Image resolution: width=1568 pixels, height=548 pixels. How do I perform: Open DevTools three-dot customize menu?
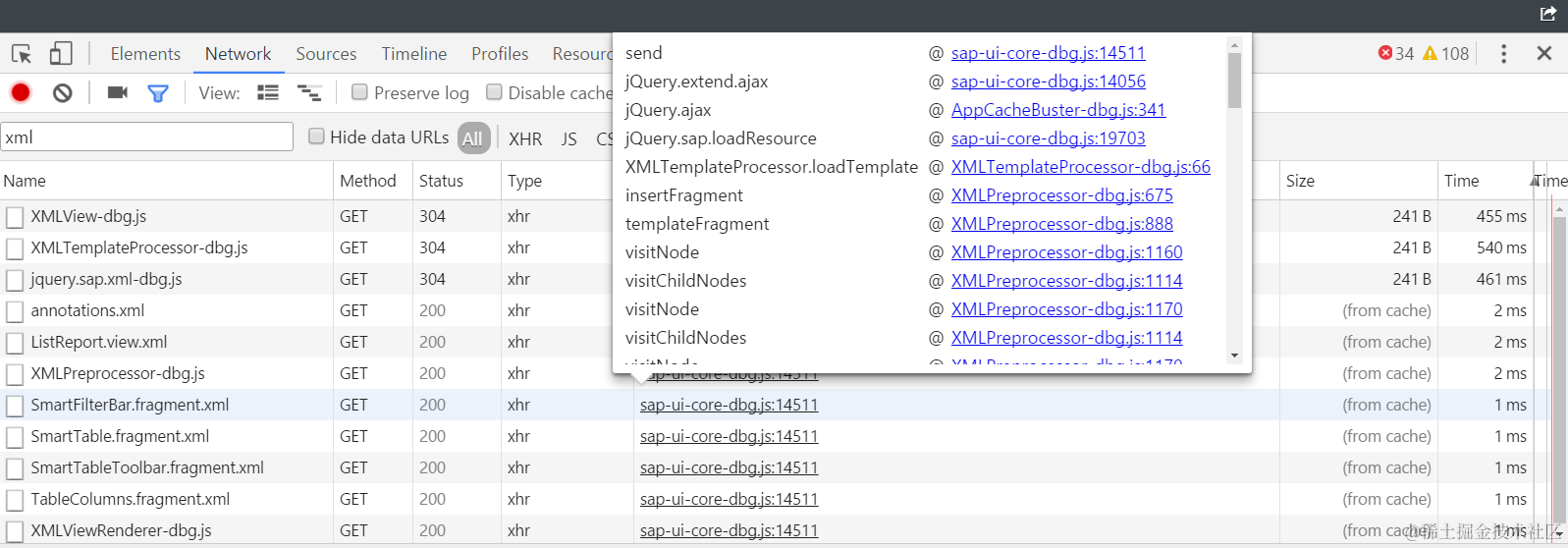point(1503,53)
